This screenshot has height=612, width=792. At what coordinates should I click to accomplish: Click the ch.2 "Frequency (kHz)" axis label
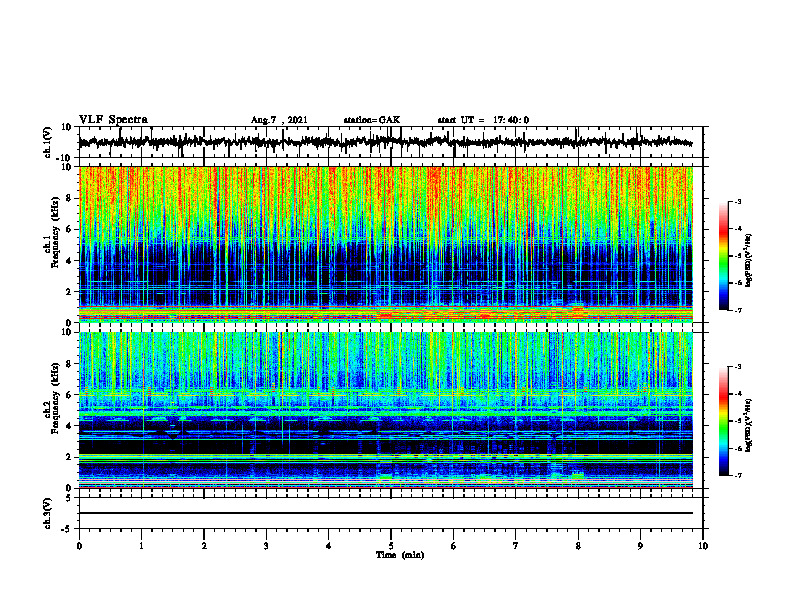click(56, 398)
